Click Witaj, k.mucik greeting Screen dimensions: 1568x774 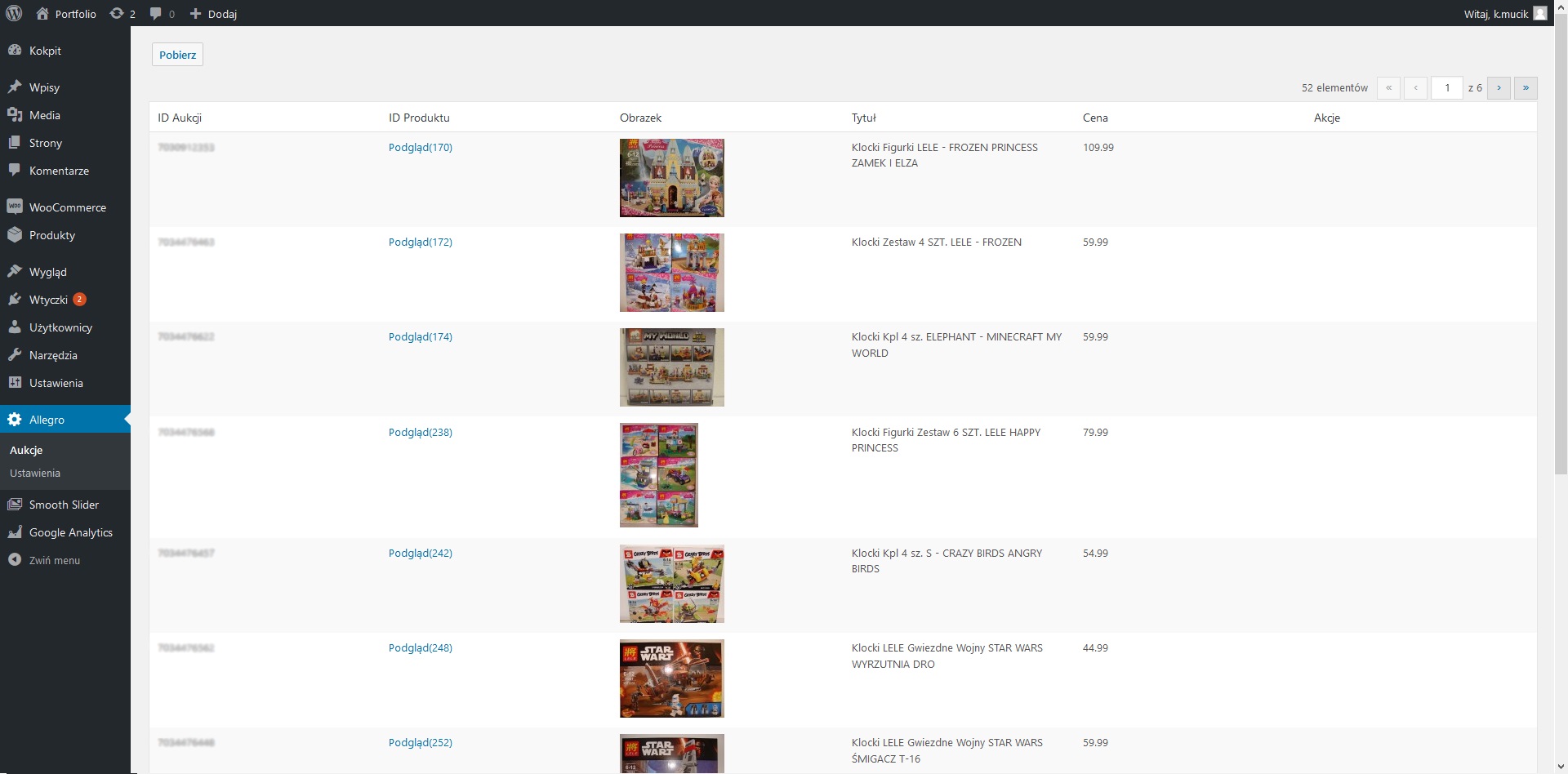point(1496,14)
